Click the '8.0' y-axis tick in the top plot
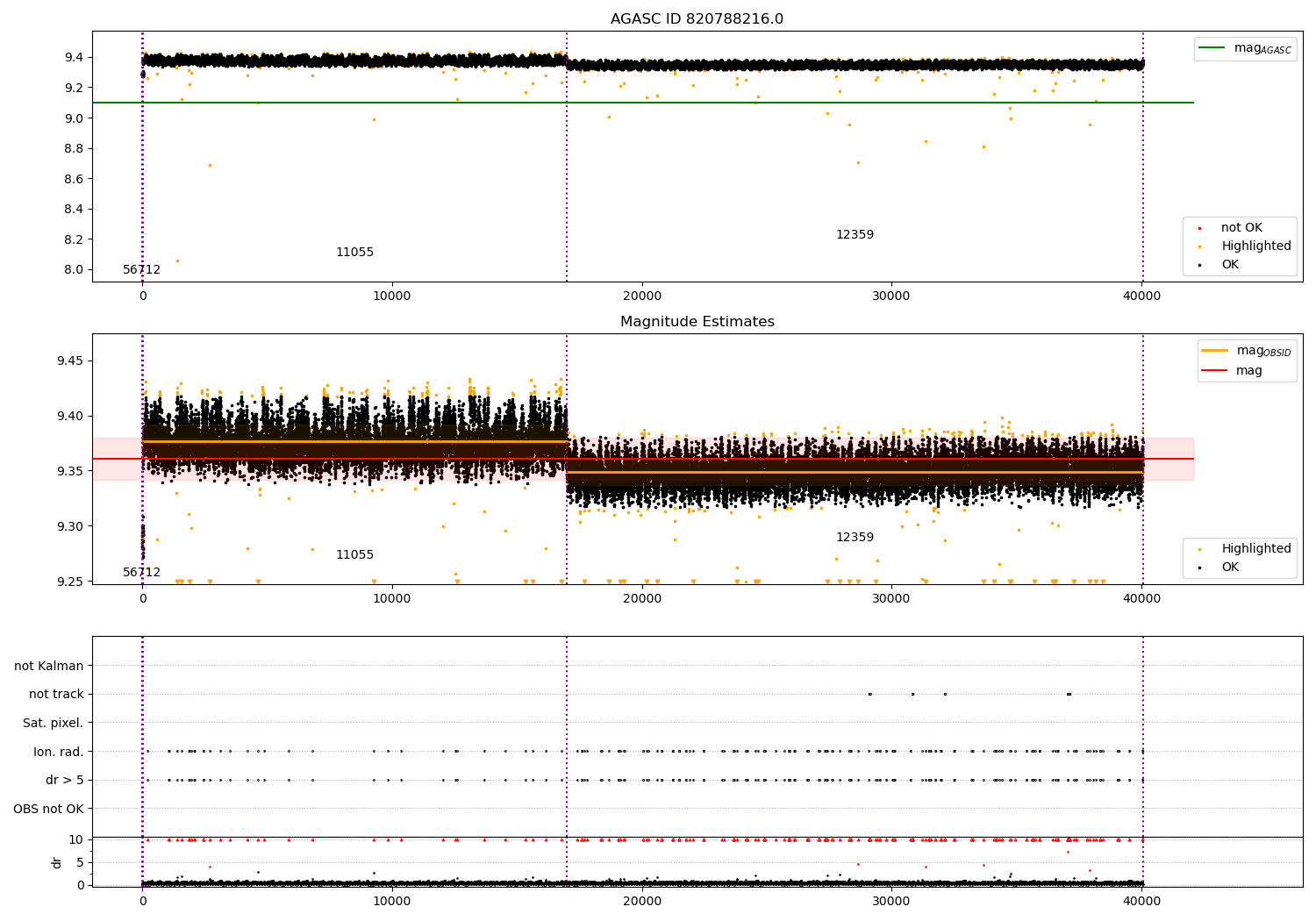 pos(75,270)
